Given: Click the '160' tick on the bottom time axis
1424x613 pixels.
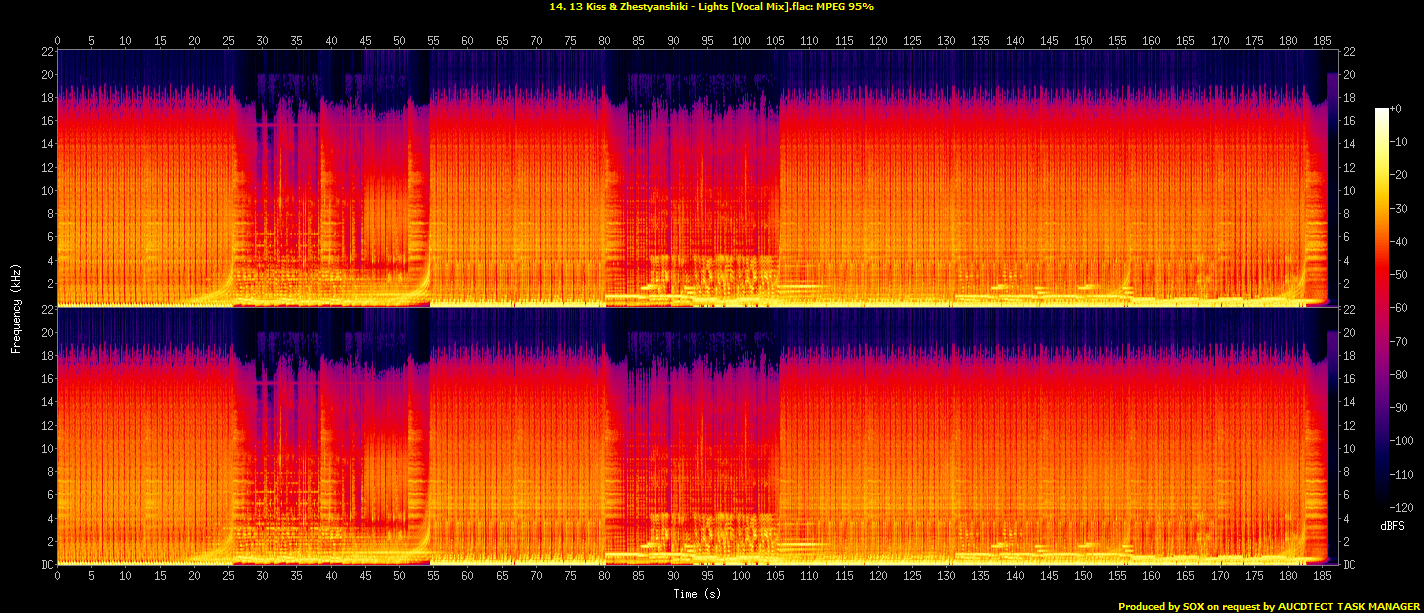Looking at the screenshot, I should (1151, 576).
